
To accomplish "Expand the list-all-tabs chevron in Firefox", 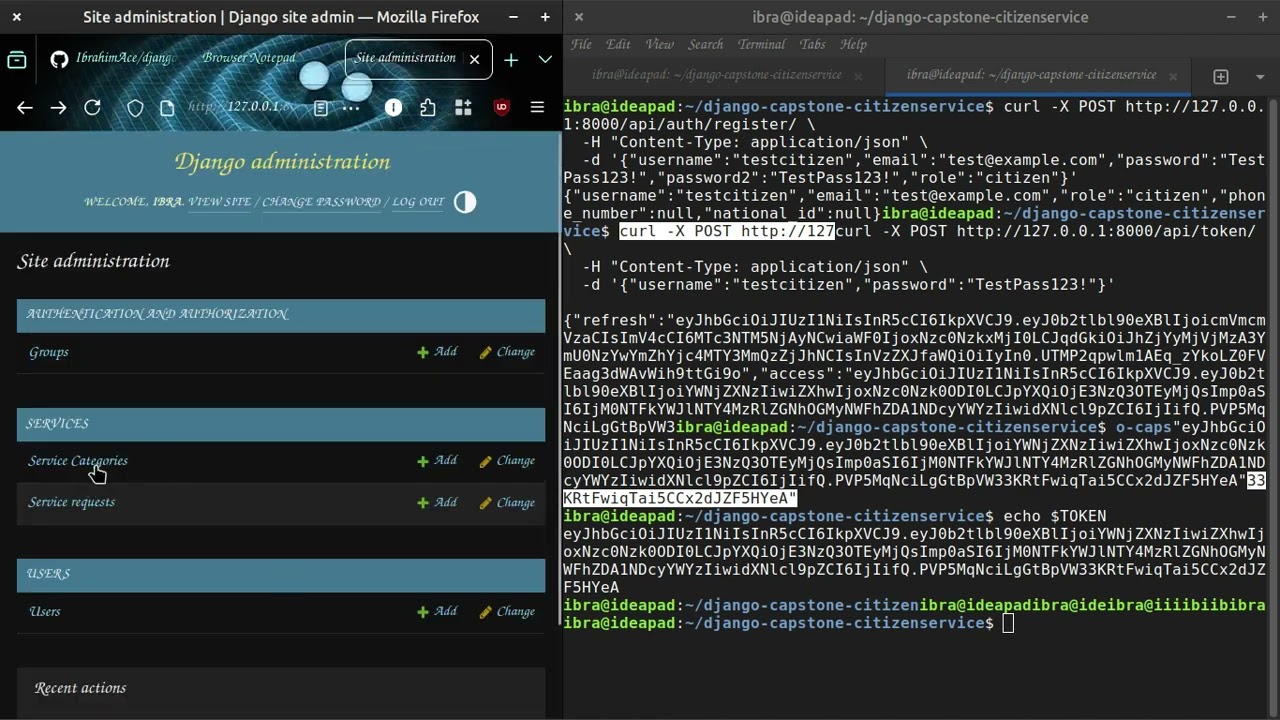I will coord(545,60).
